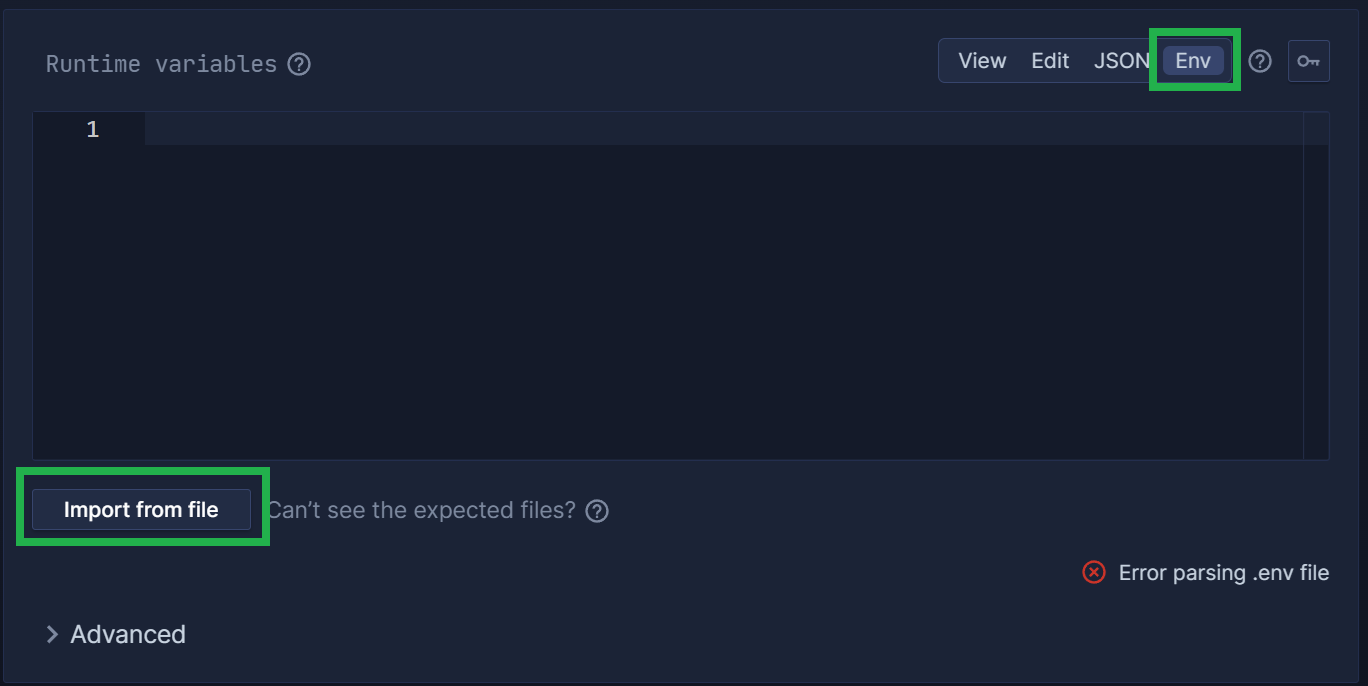Select the JSON mode tab
This screenshot has height=686, width=1368.
[x=1121, y=61]
